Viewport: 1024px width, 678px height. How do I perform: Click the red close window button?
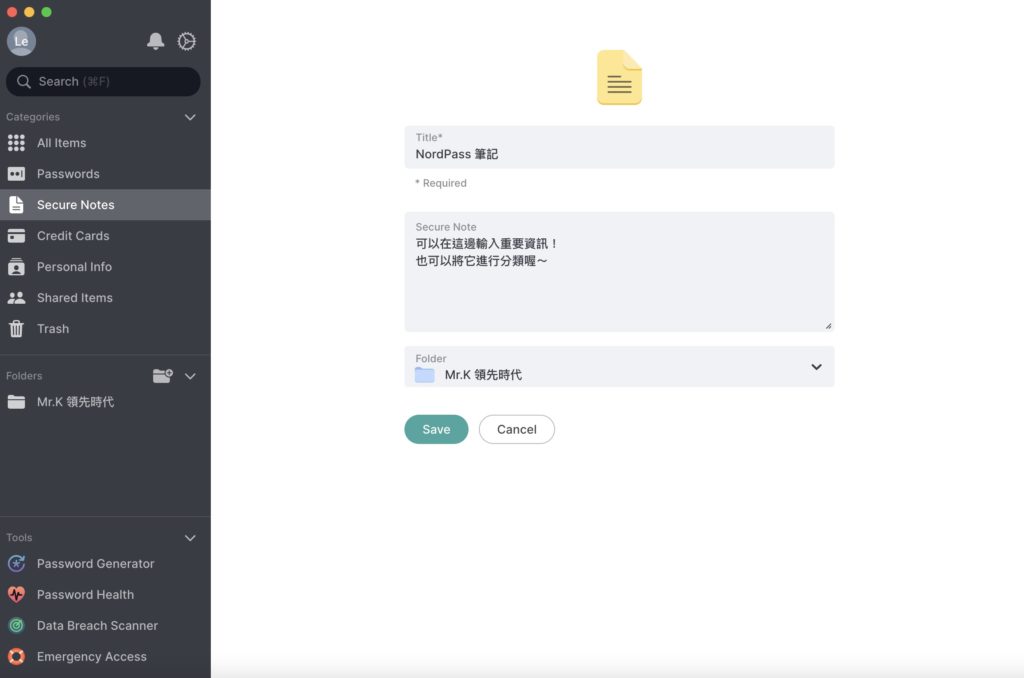coord(12,12)
